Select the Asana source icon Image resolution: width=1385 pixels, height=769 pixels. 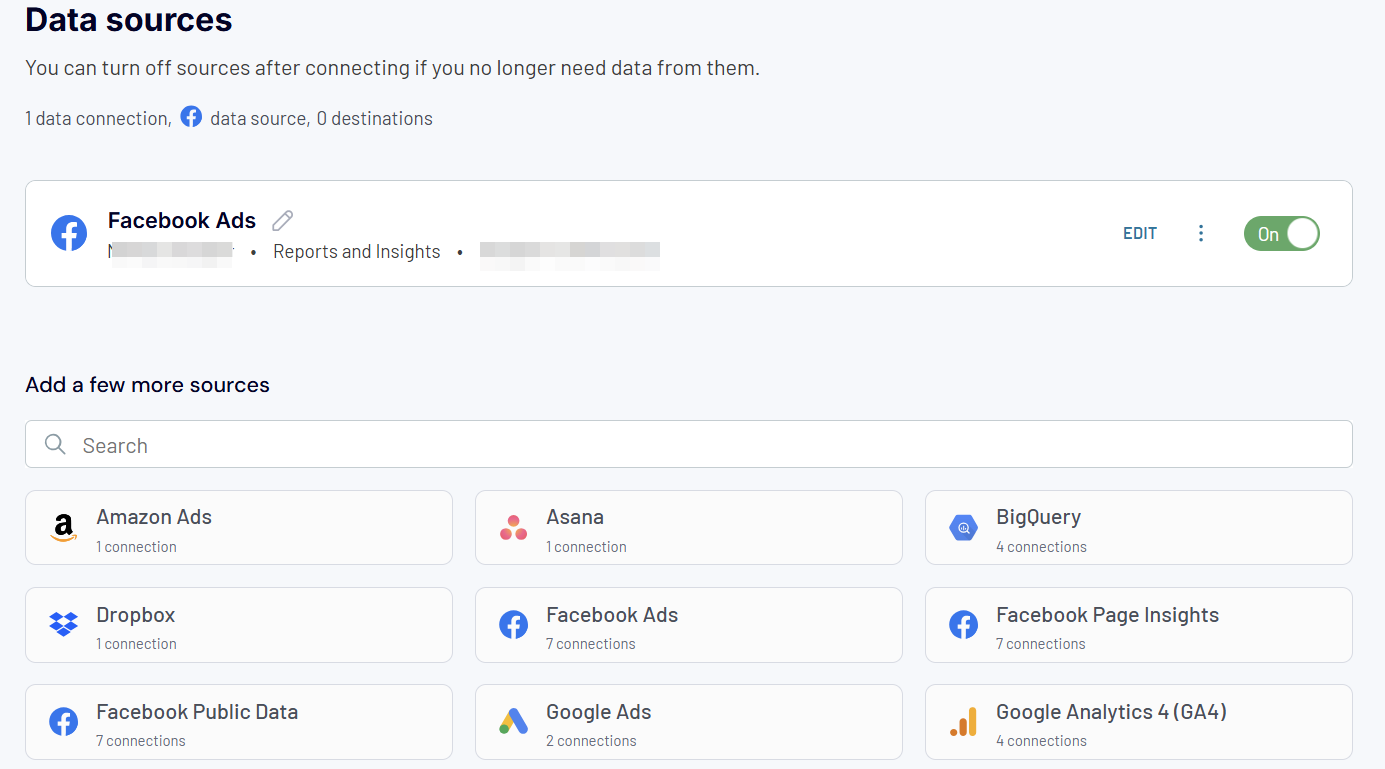click(x=513, y=527)
